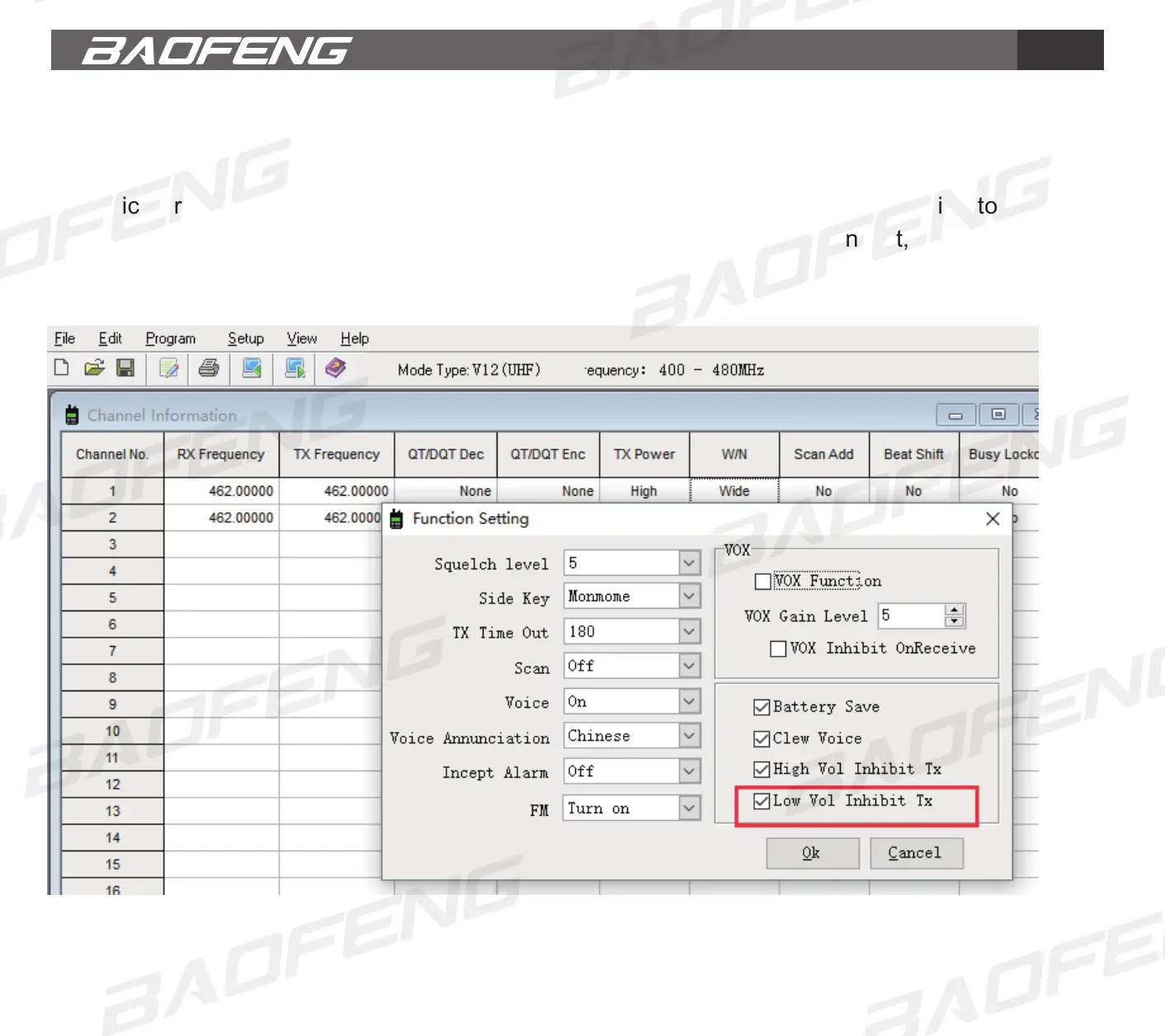Select channel row number 3

[112, 544]
